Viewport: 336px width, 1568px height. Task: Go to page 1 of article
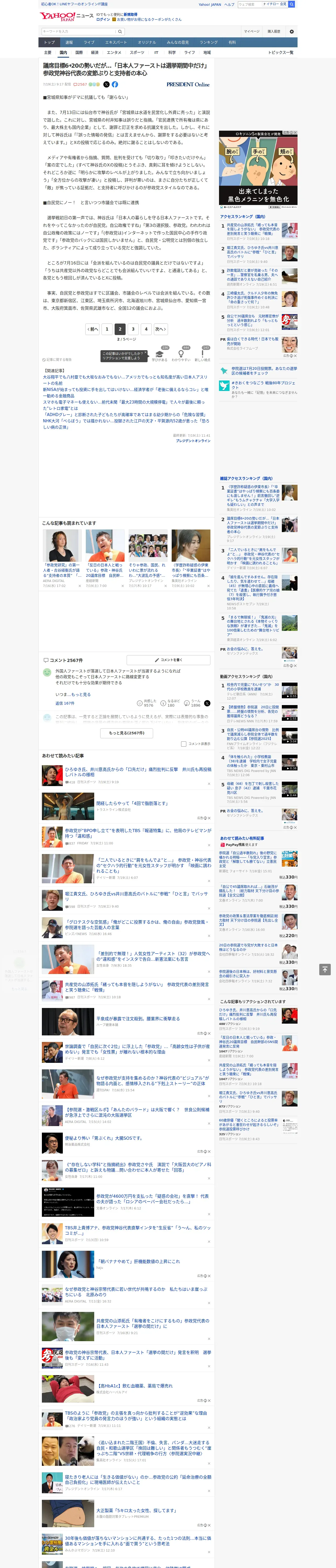[107, 329]
